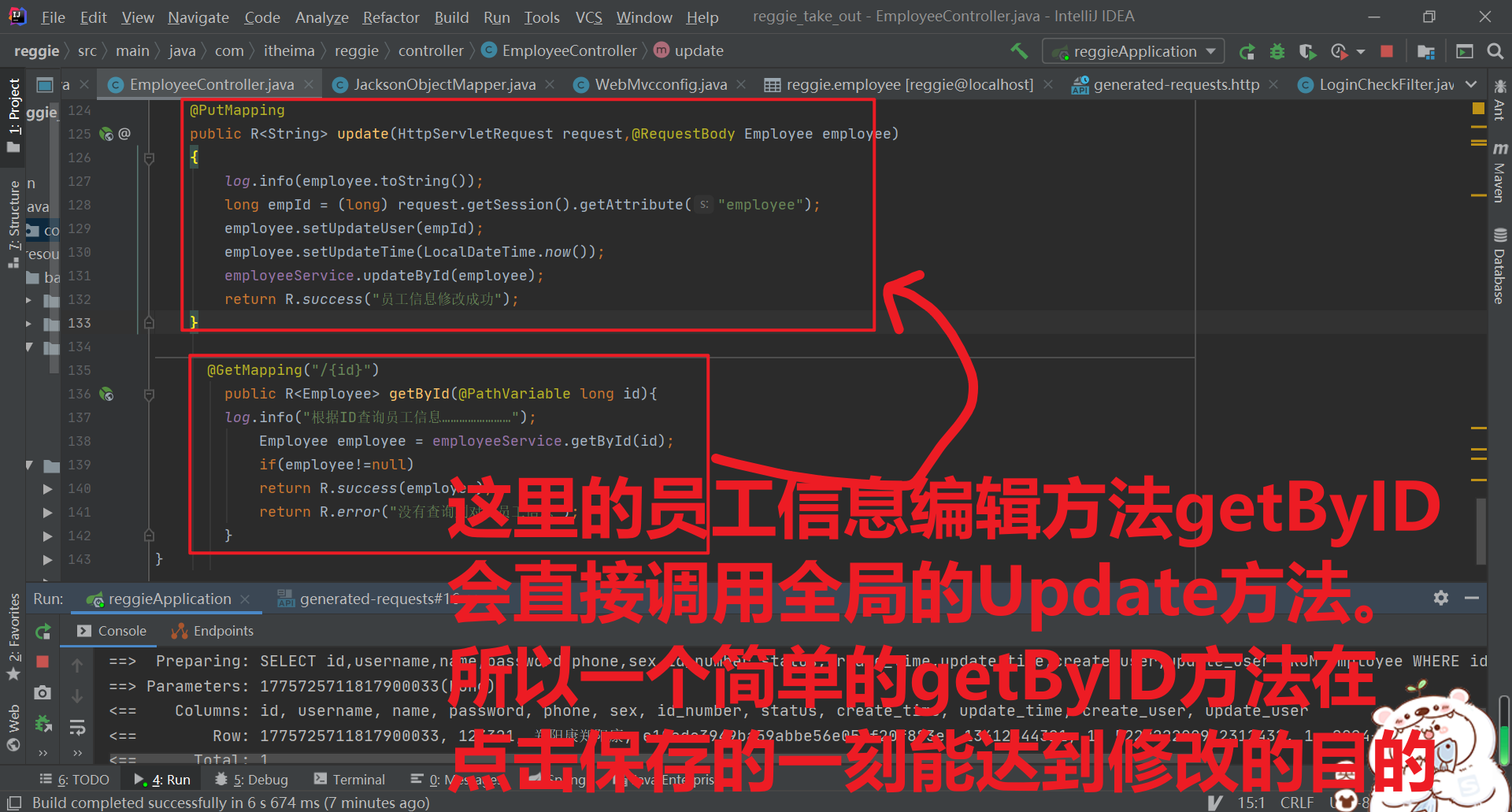Open the Terminal tool window

click(x=349, y=780)
